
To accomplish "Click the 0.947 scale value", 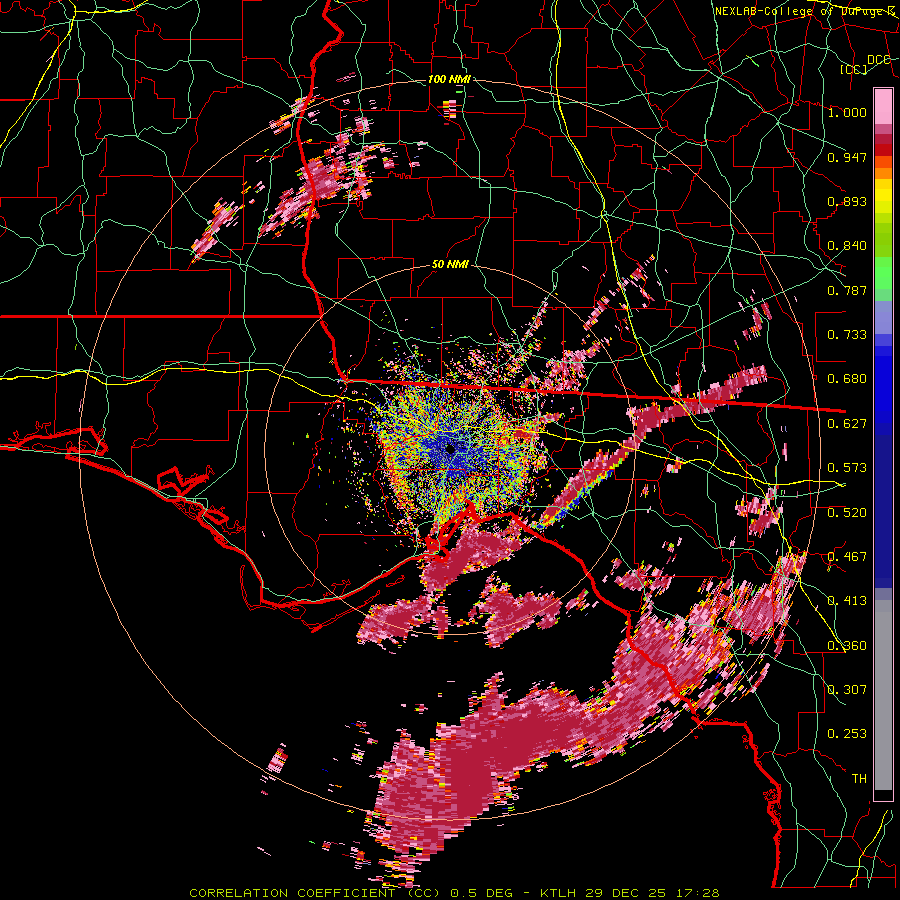I will (x=847, y=157).
